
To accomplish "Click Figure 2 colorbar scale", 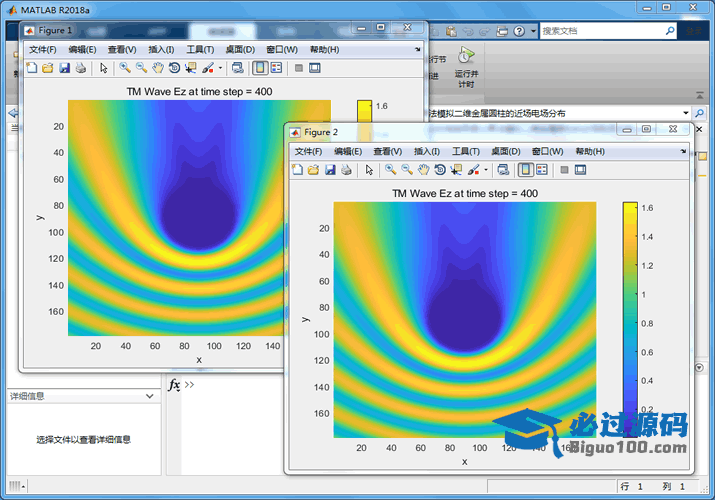I will click(x=630, y=319).
